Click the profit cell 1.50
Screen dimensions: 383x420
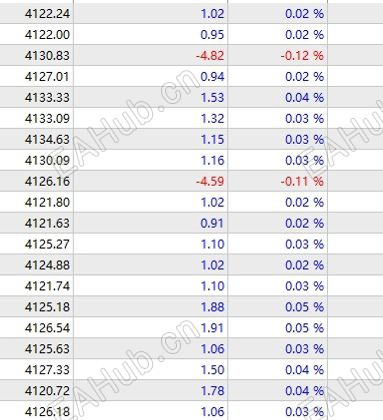(x=212, y=370)
